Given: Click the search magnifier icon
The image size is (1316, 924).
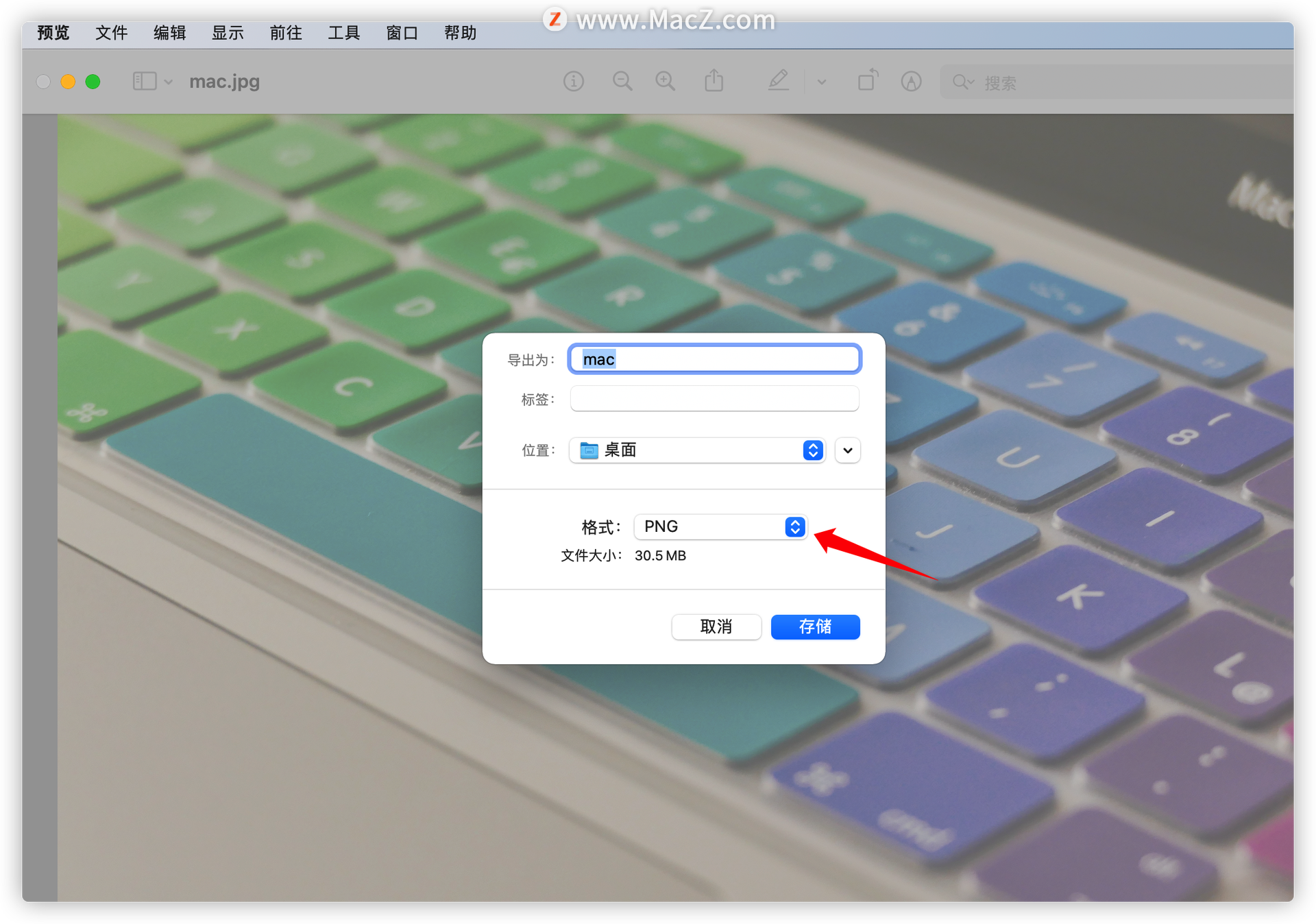Looking at the screenshot, I should pyautogui.click(x=962, y=82).
